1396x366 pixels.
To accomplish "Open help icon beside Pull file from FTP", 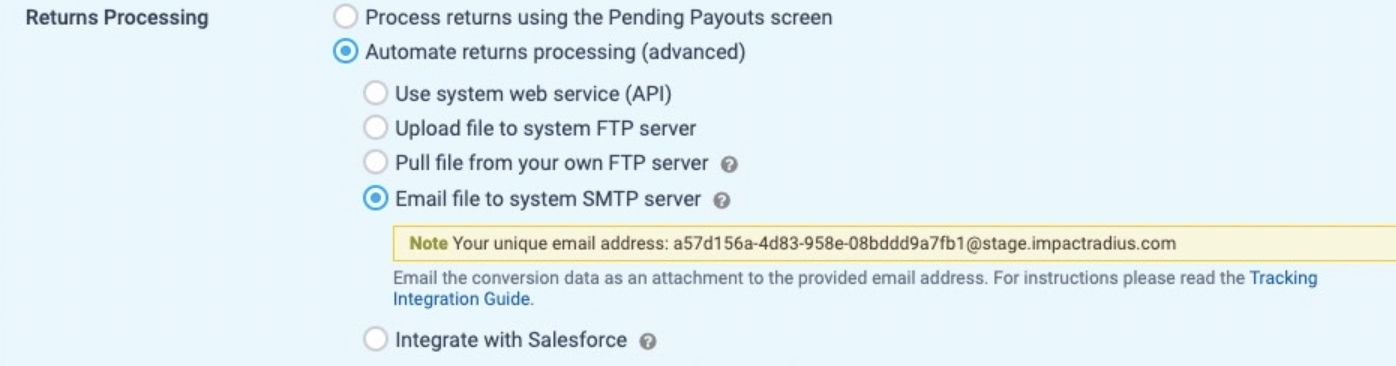I will point(729,164).
